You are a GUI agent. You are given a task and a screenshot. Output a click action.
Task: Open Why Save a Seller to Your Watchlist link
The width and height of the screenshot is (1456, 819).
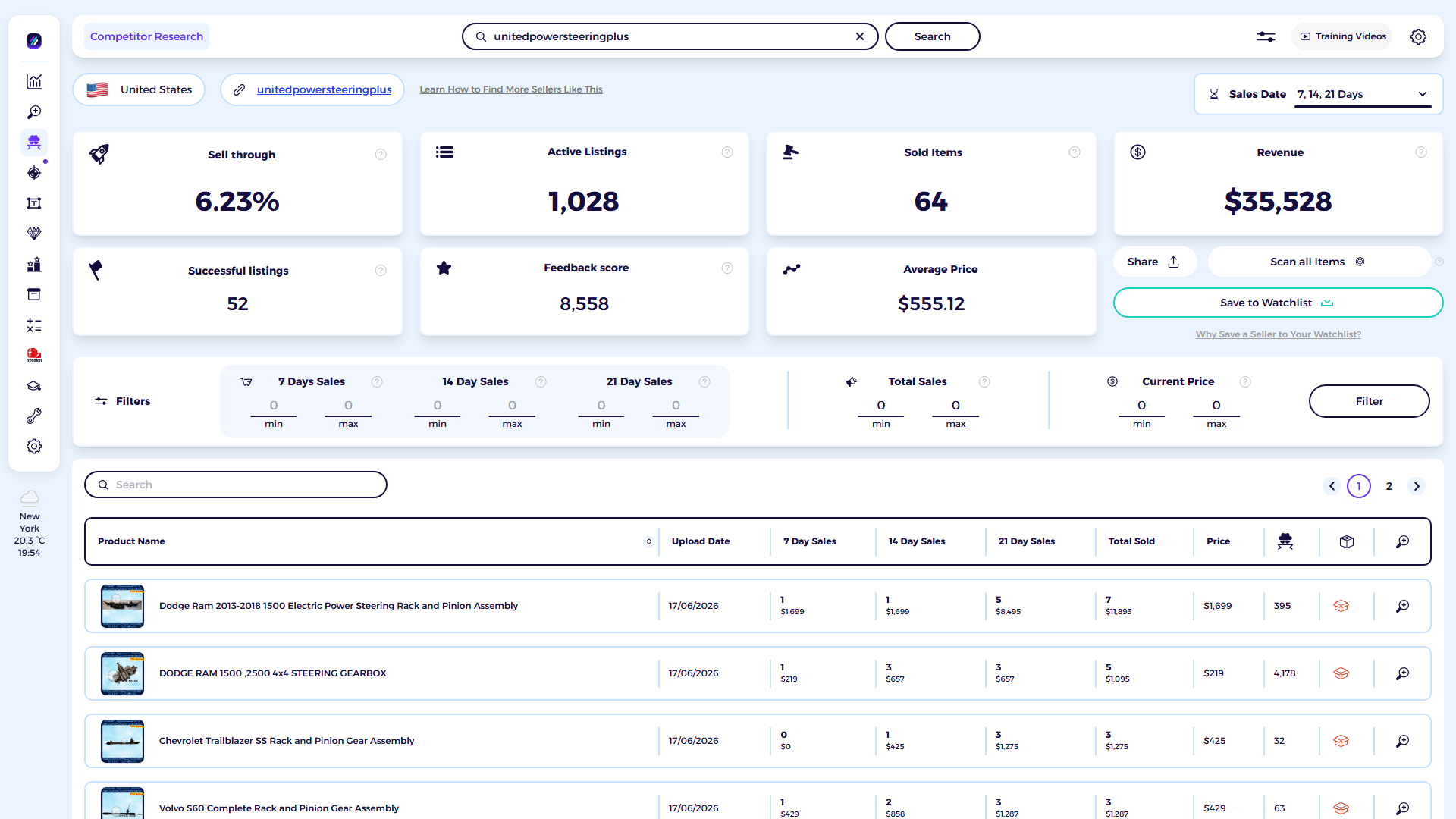[x=1279, y=334]
